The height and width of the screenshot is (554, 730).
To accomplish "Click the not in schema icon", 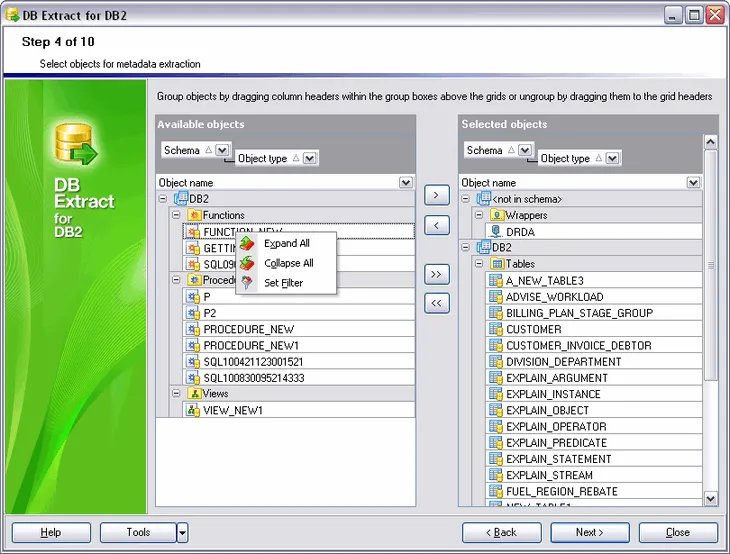I will (x=483, y=199).
